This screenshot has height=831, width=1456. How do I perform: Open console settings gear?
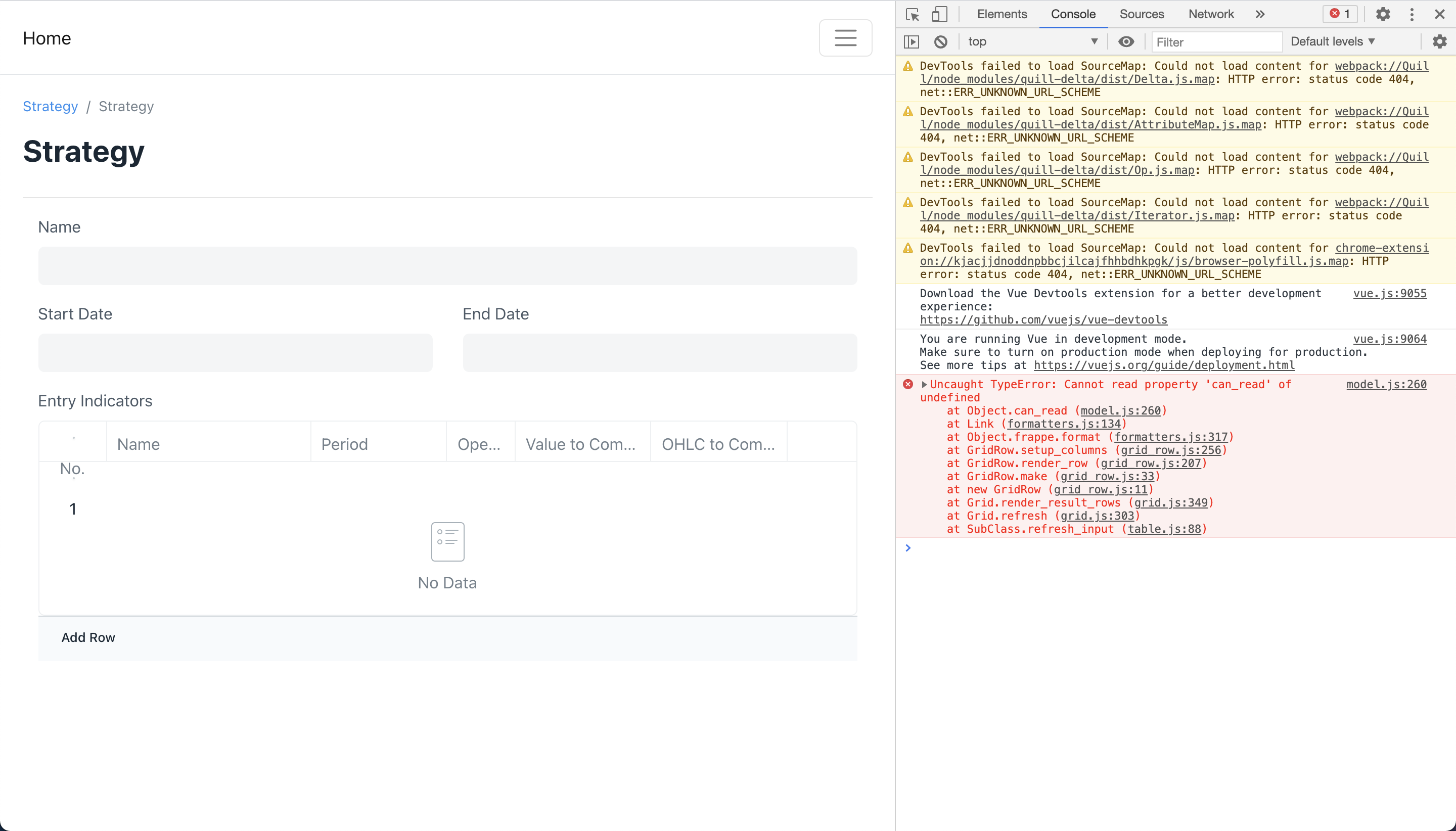(1439, 41)
